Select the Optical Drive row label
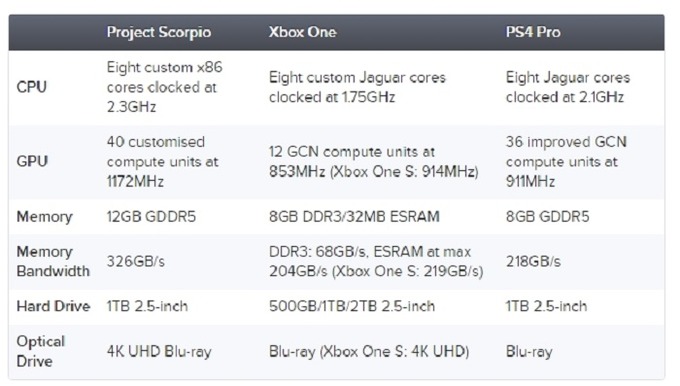 click(x=40, y=351)
